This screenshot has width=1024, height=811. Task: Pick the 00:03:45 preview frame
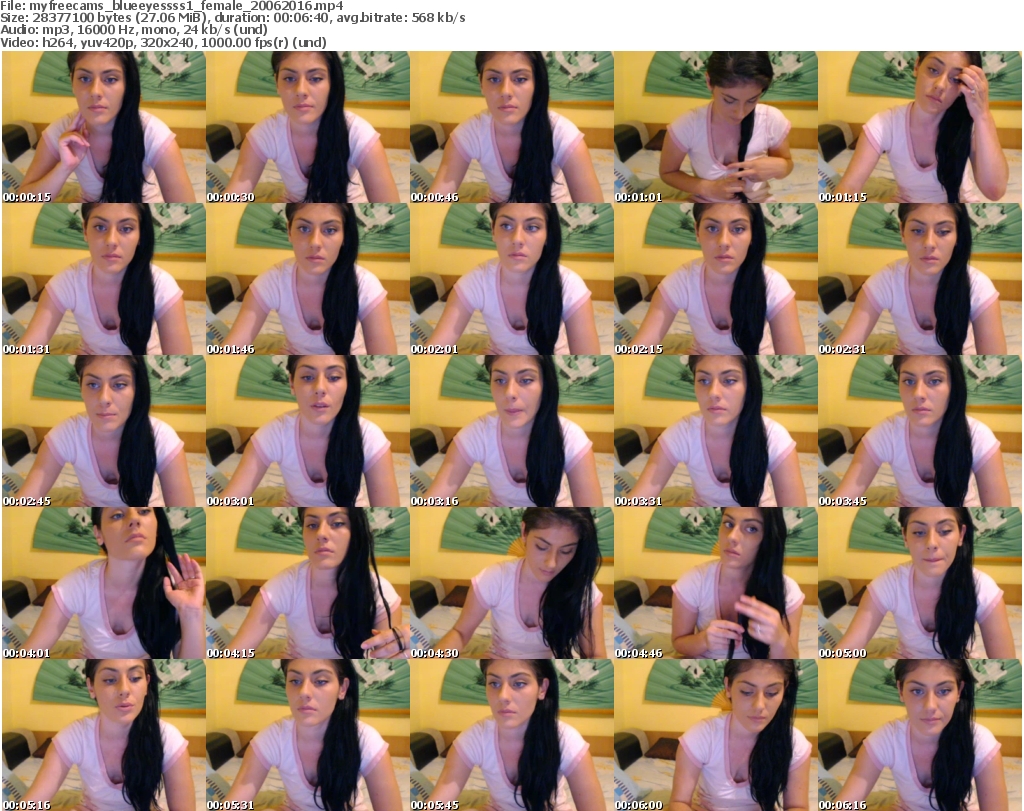[x=920, y=432]
